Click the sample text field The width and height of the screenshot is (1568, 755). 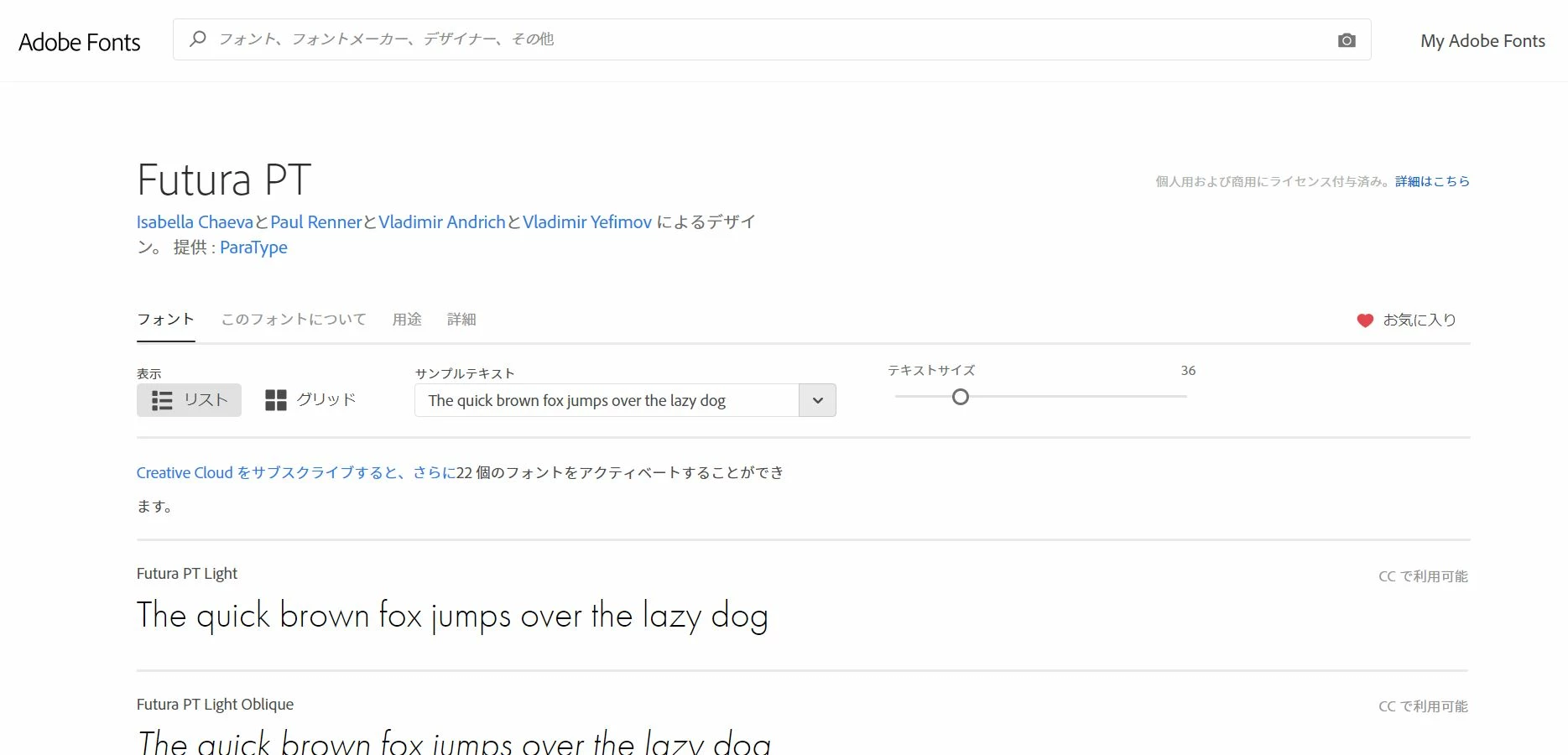coord(607,401)
